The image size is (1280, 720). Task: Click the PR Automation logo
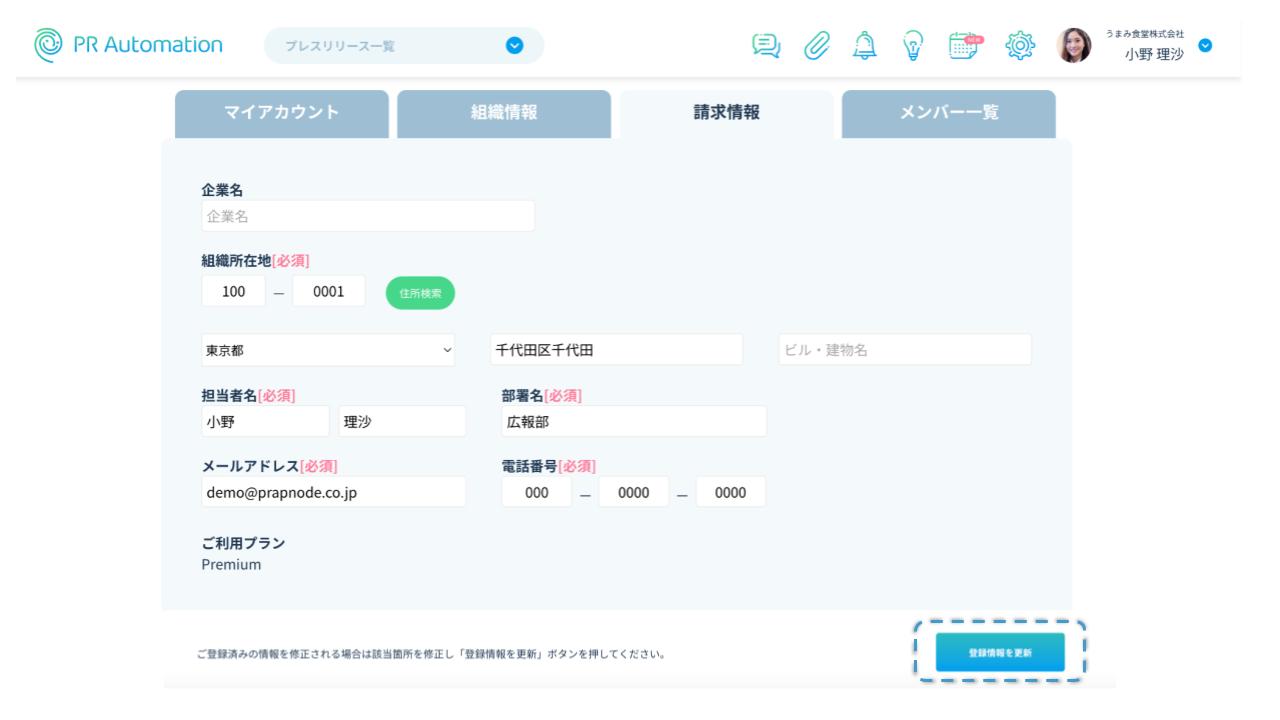126,45
